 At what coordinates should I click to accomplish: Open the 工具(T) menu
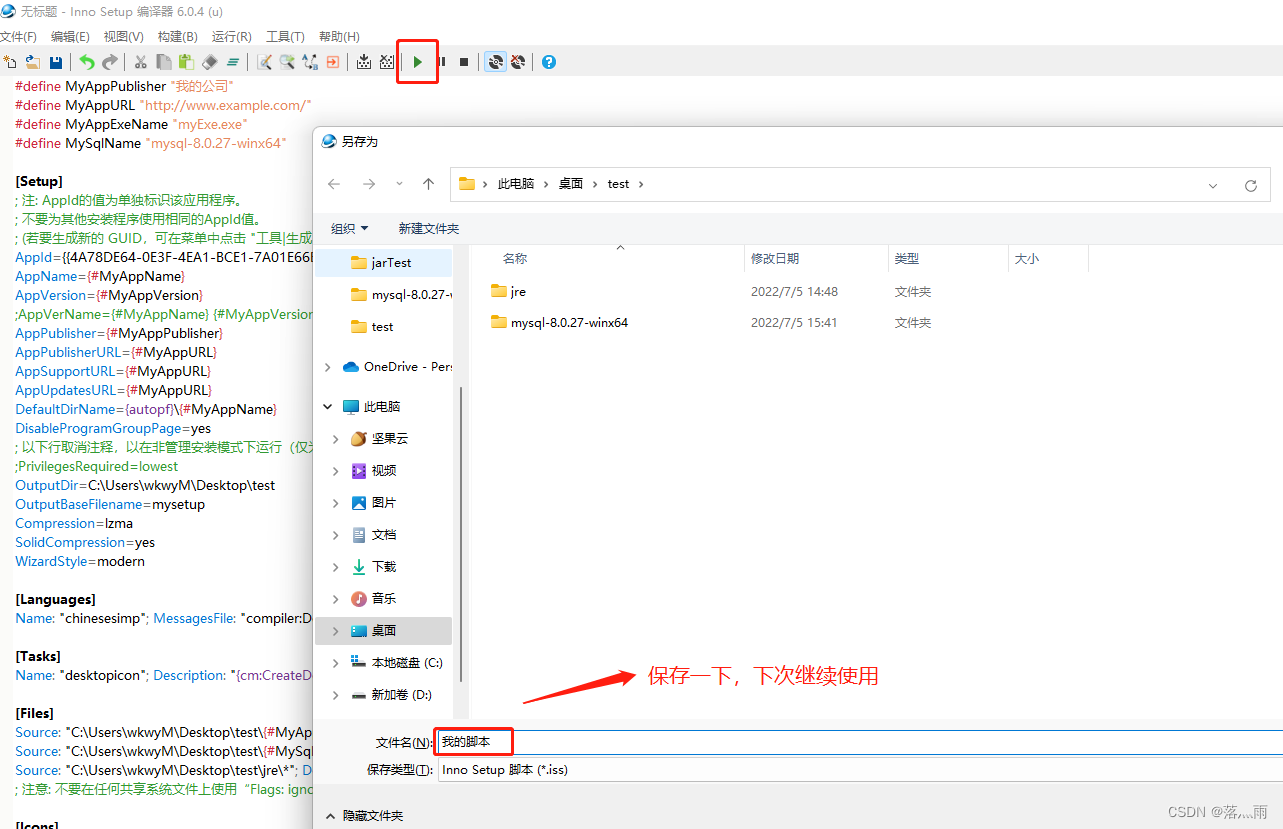tap(285, 37)
